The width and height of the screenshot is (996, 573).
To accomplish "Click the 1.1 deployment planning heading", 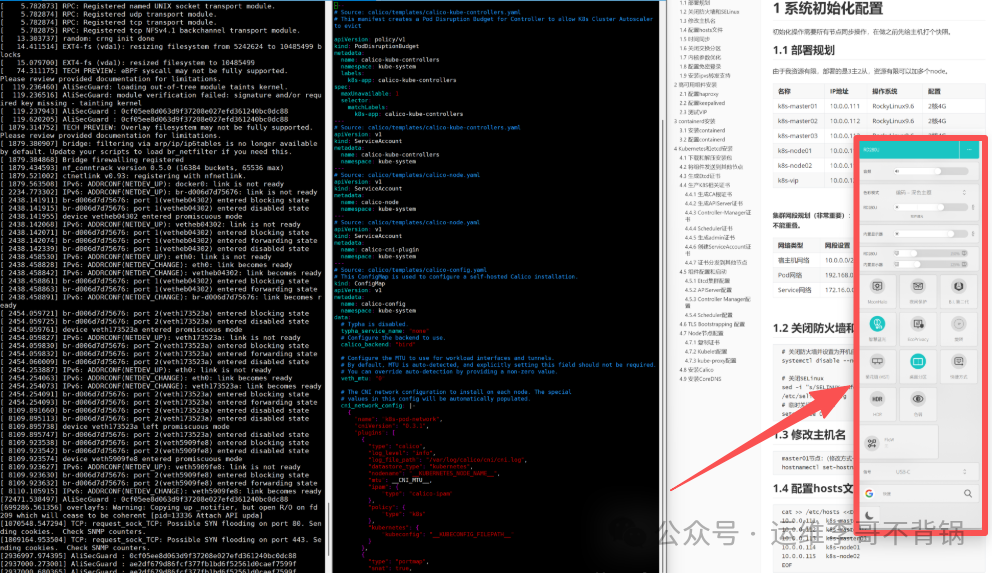I will pos(804,50).
